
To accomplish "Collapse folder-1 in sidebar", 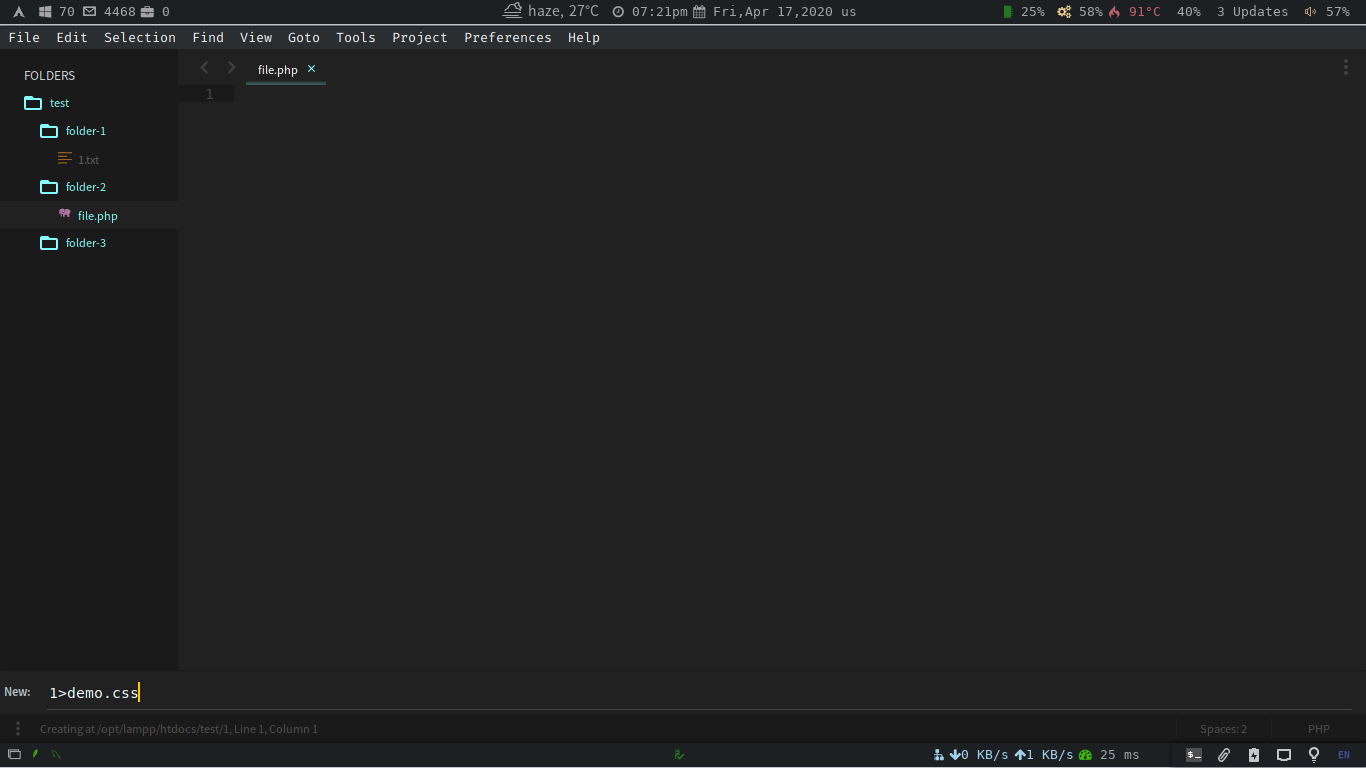I will point(49,131).
